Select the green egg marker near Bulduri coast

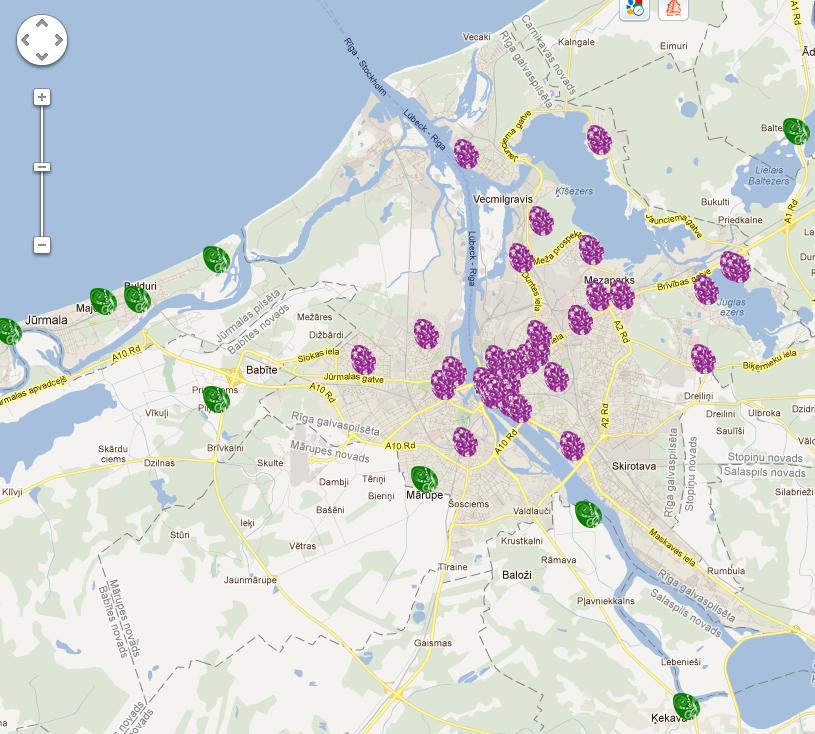[x=216, y=259]
